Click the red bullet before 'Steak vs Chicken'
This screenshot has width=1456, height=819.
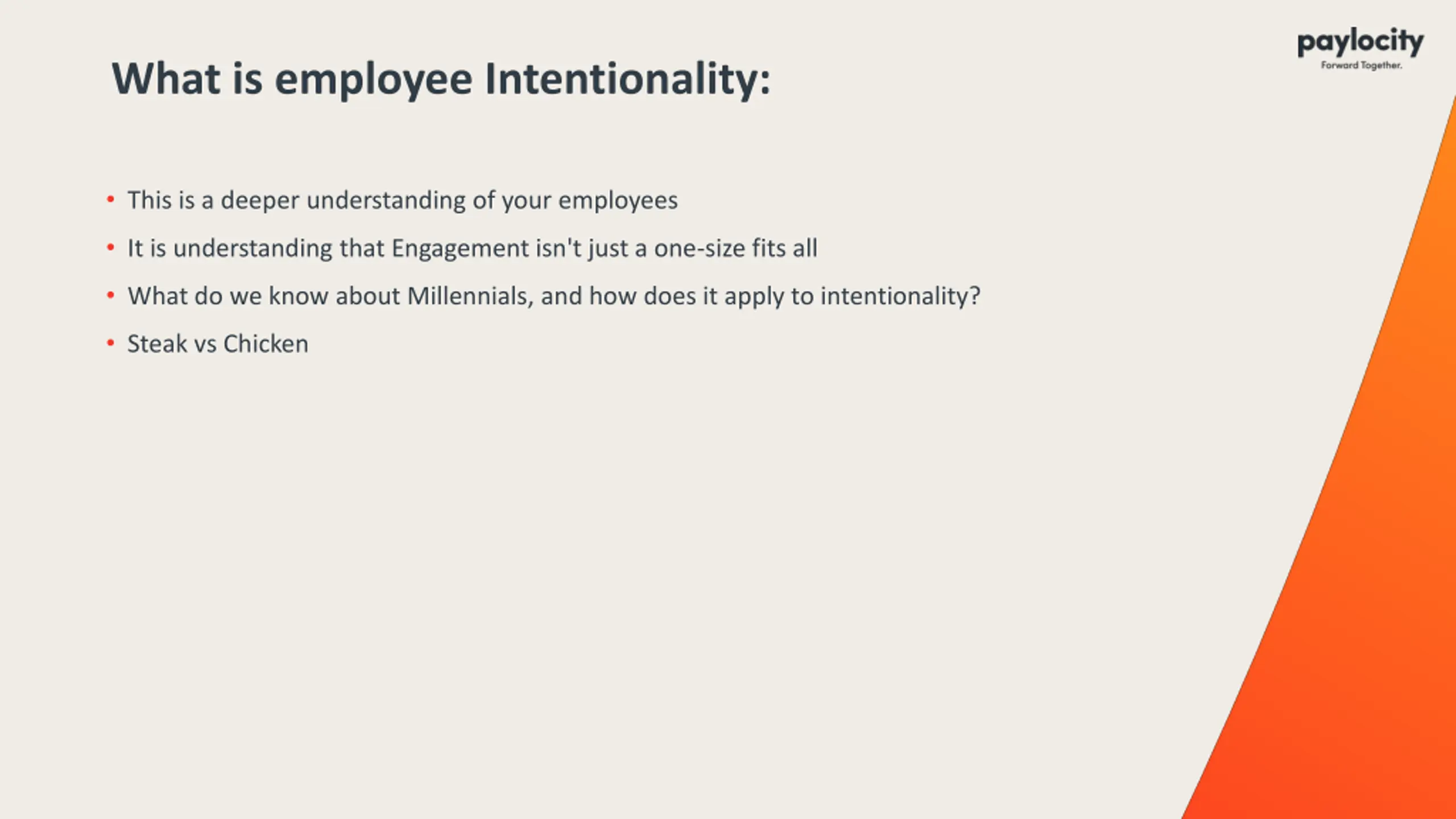tap(110, 343)
